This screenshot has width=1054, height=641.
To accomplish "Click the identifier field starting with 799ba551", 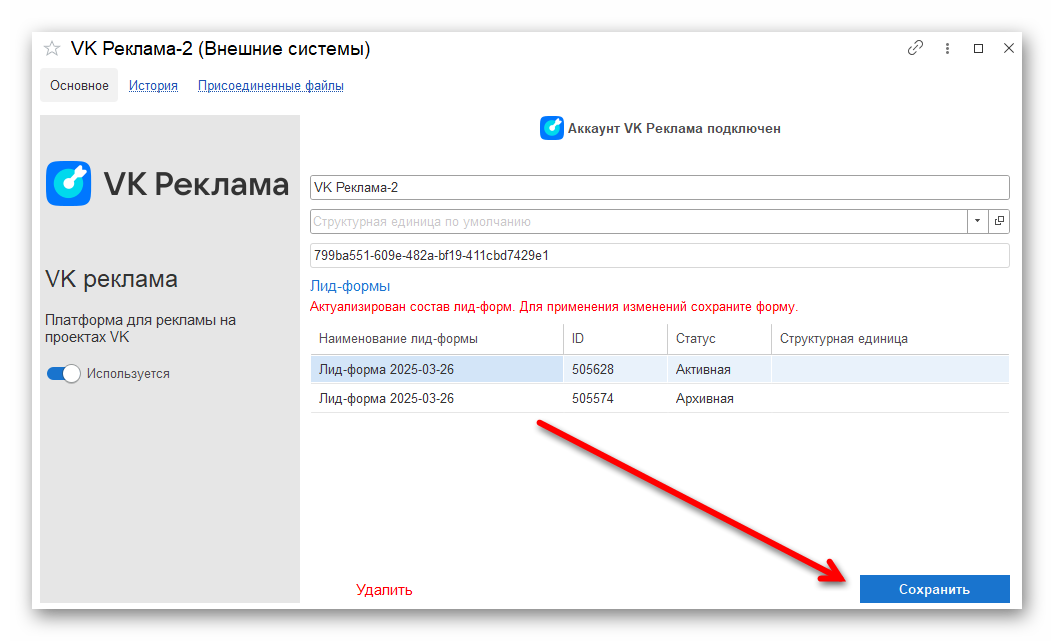I will [659, 255].
